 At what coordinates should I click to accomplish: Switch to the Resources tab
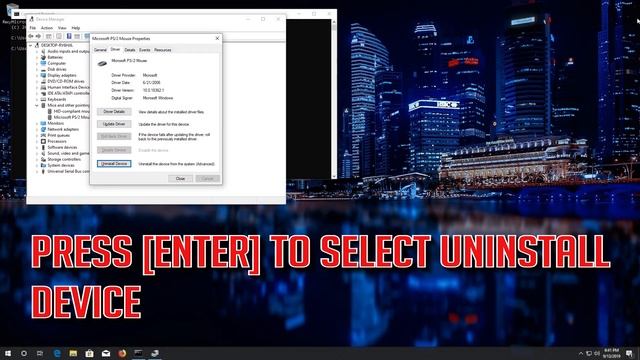click(x=162, y=50)
